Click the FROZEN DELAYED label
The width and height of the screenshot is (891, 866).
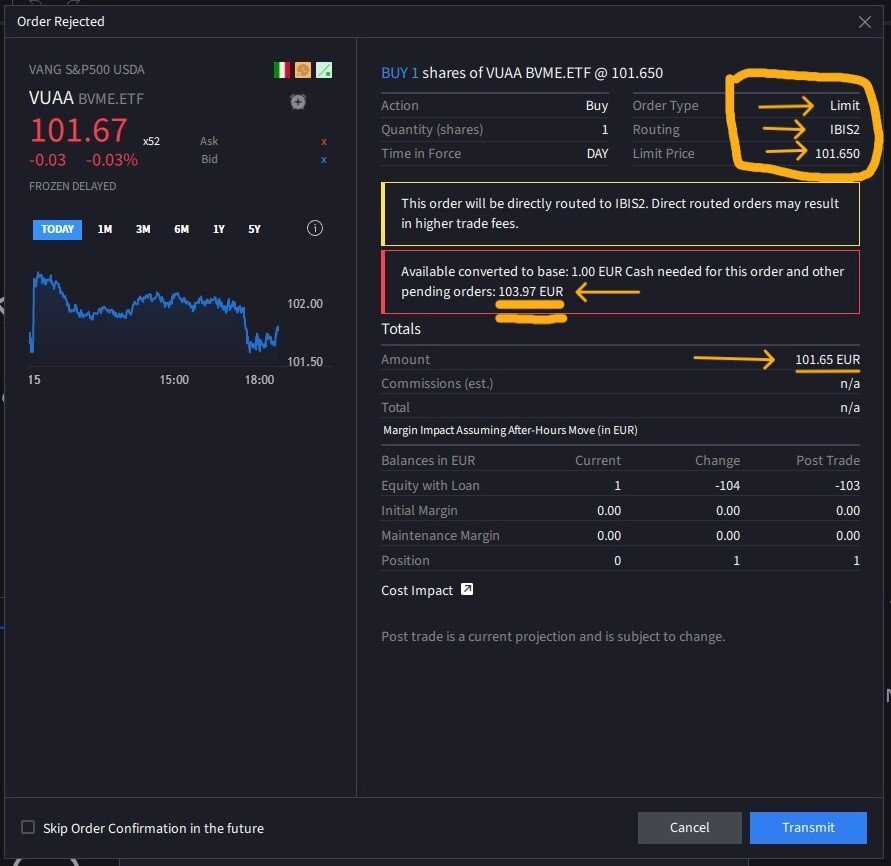[73, 186]
